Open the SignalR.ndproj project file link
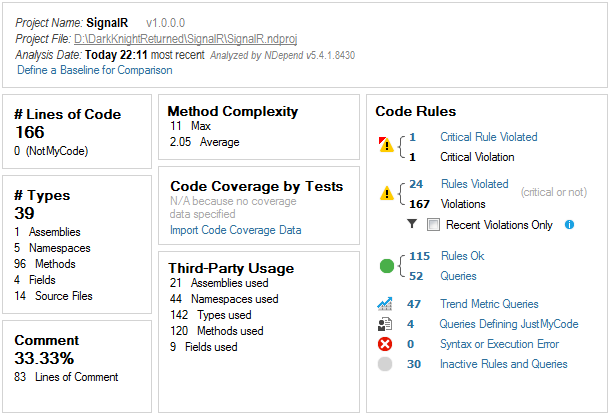 tap(185, 39)
